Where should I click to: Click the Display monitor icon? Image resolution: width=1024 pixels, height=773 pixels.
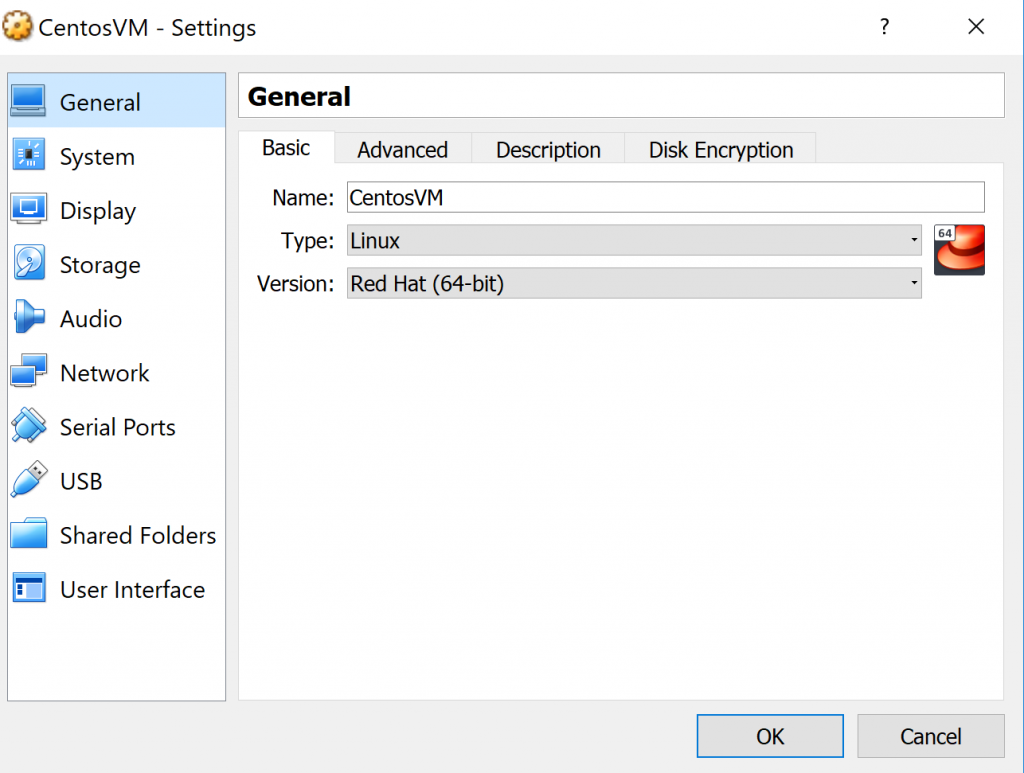tap(28, 209)
